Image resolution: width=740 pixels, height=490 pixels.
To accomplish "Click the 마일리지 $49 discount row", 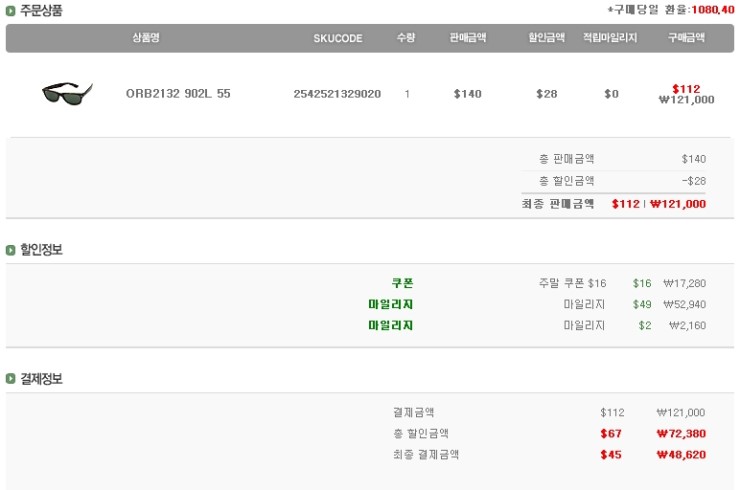I will click(641, 304).
